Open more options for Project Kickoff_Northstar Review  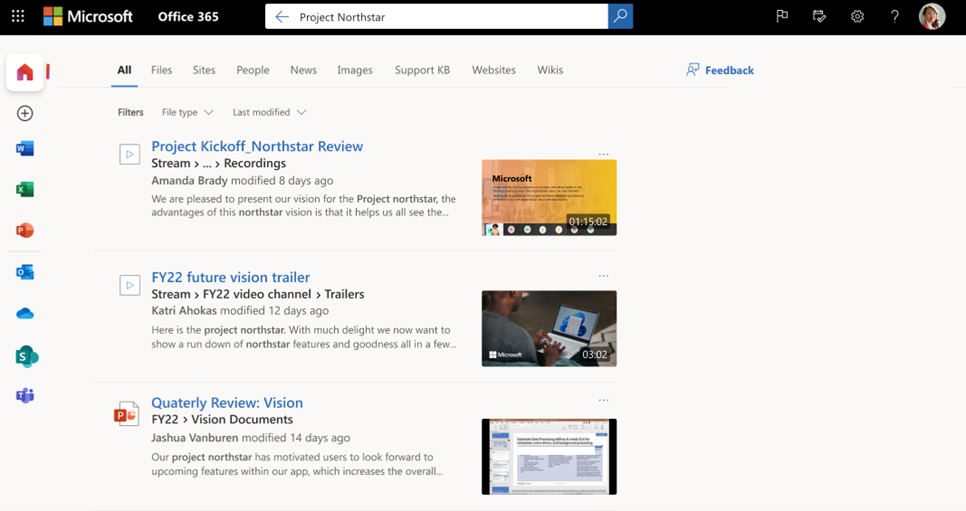(x=603, y=154)
